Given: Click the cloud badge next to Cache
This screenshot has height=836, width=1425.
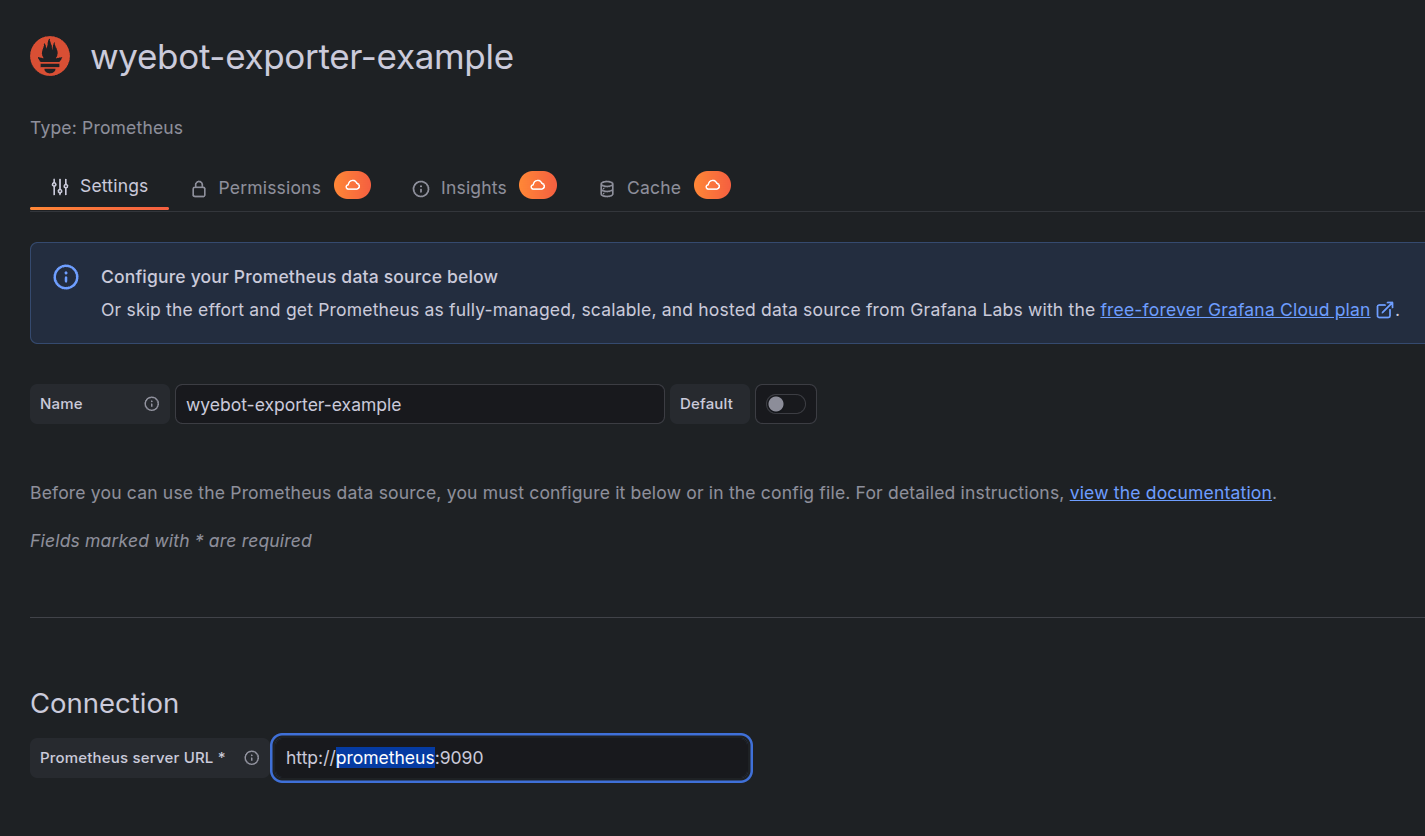Looking at the screenshot, I should coord(712,185).
